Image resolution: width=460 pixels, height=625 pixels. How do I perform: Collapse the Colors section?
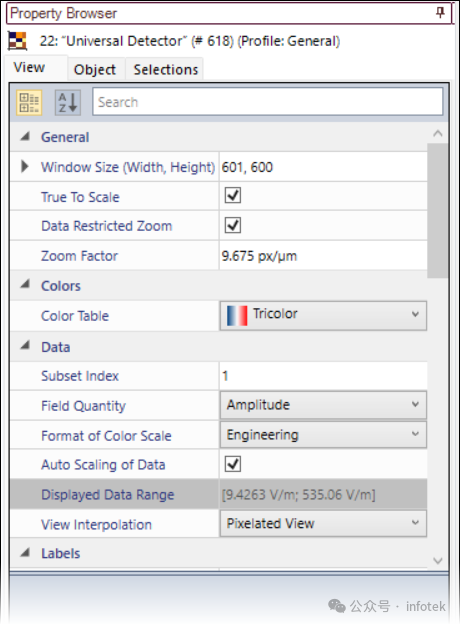click(25, 284)
